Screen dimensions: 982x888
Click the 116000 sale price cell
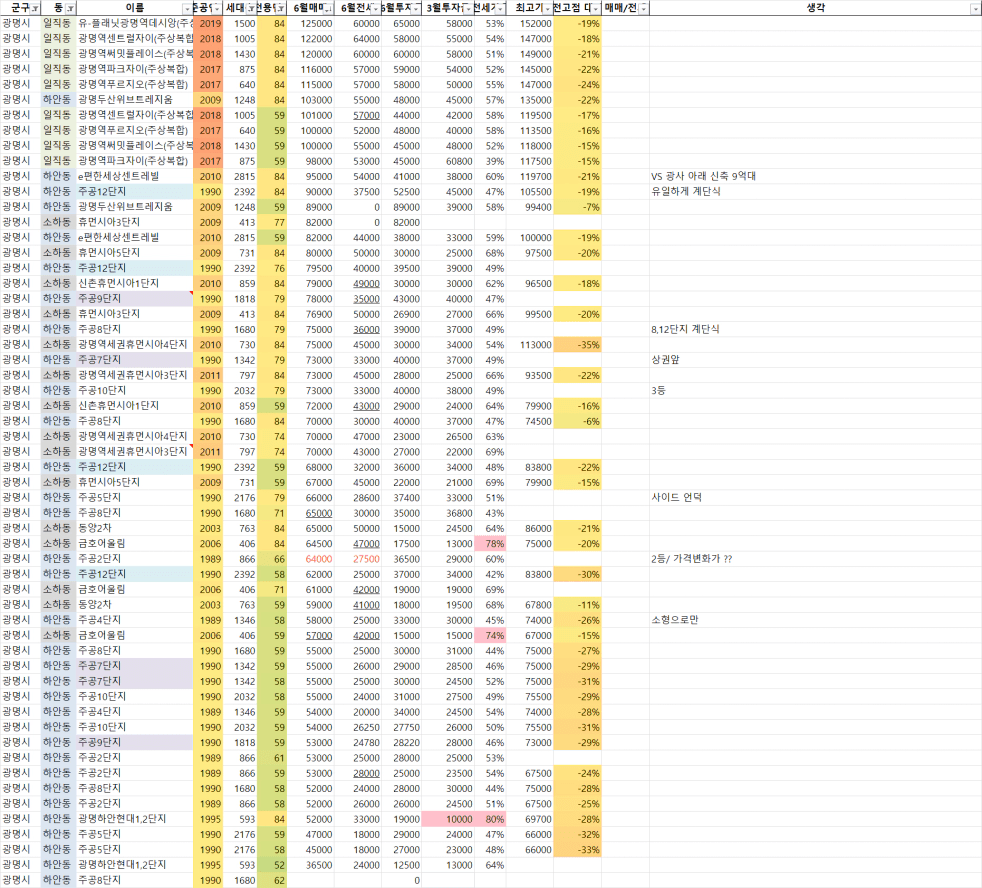tap(311, 70)
